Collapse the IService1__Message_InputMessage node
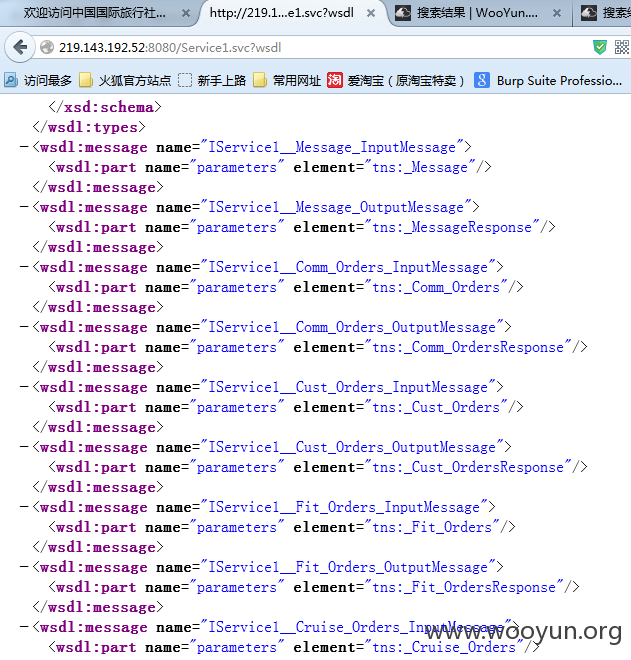Screen dimensions: 631x660 coord(24,146)
